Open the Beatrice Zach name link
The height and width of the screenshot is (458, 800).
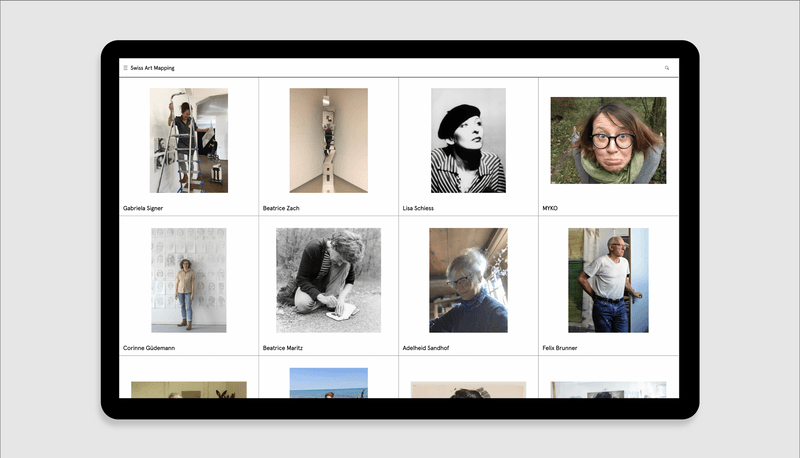pyautogui.click(x=281, y=208)
